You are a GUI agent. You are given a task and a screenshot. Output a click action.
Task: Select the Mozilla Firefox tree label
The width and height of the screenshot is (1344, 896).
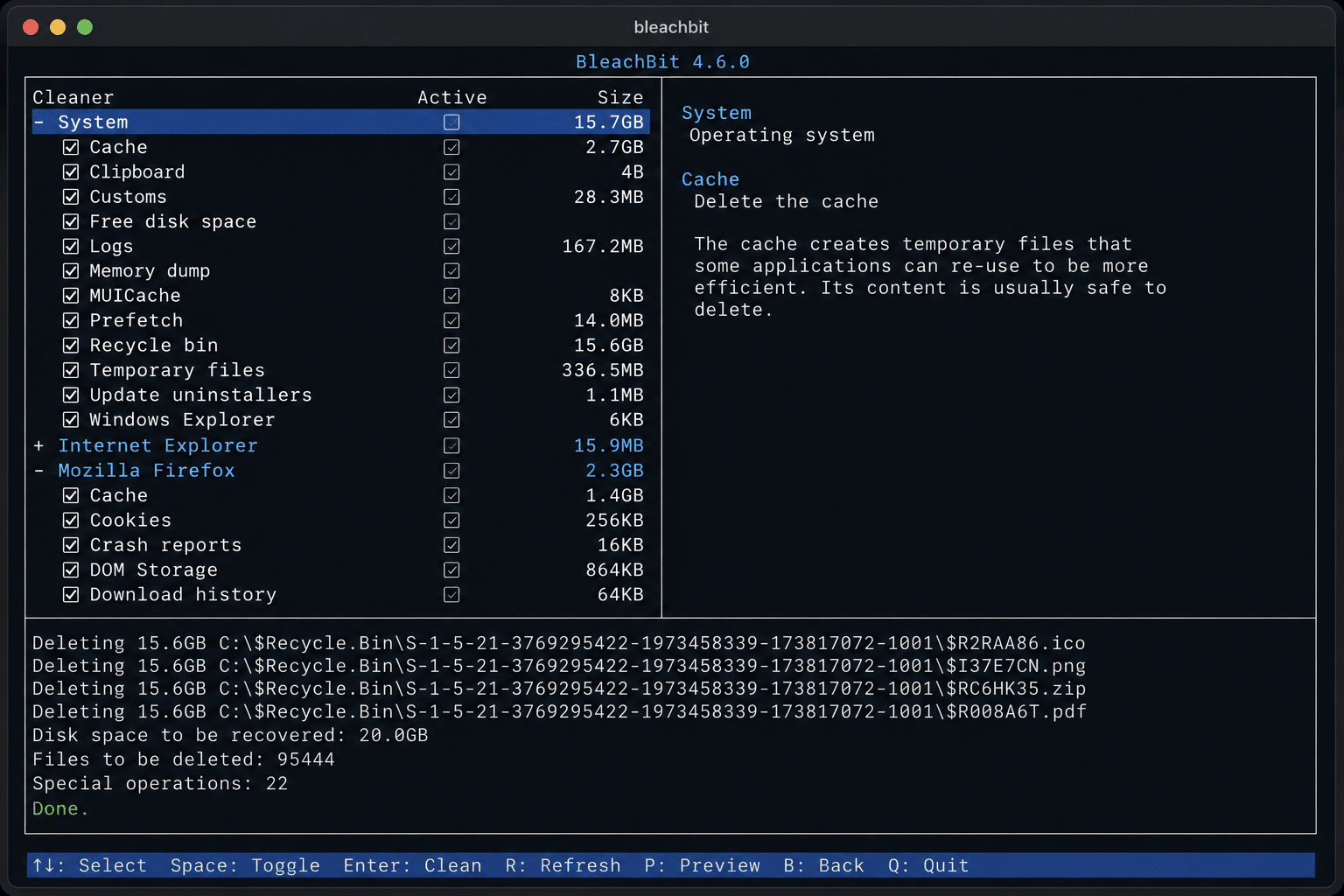pyautogui.click(x=146, y=471)
